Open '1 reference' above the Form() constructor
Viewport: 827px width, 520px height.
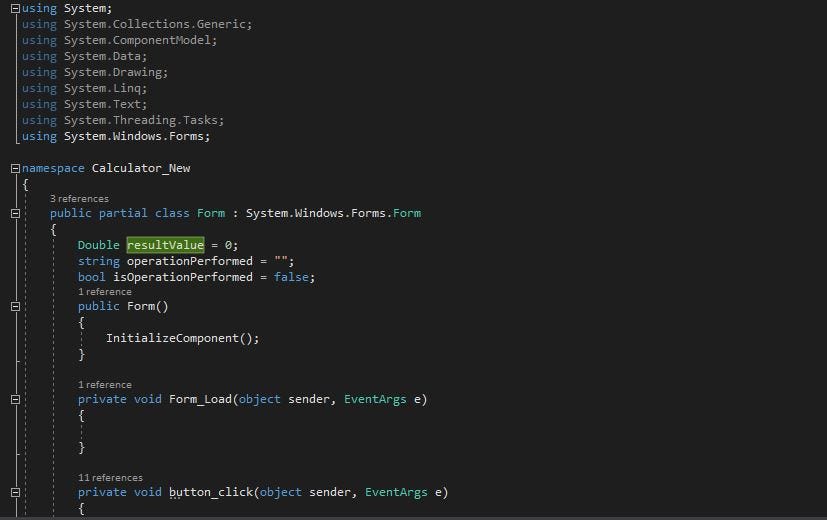(104, 292)
